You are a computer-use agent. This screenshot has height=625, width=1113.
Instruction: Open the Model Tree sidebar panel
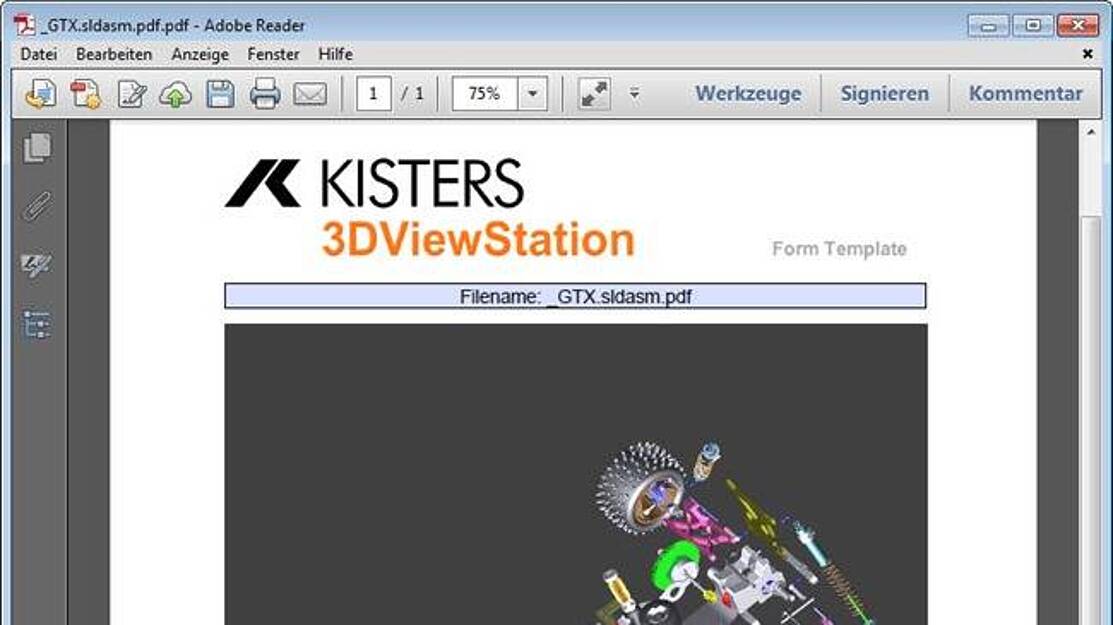[37, 325]
